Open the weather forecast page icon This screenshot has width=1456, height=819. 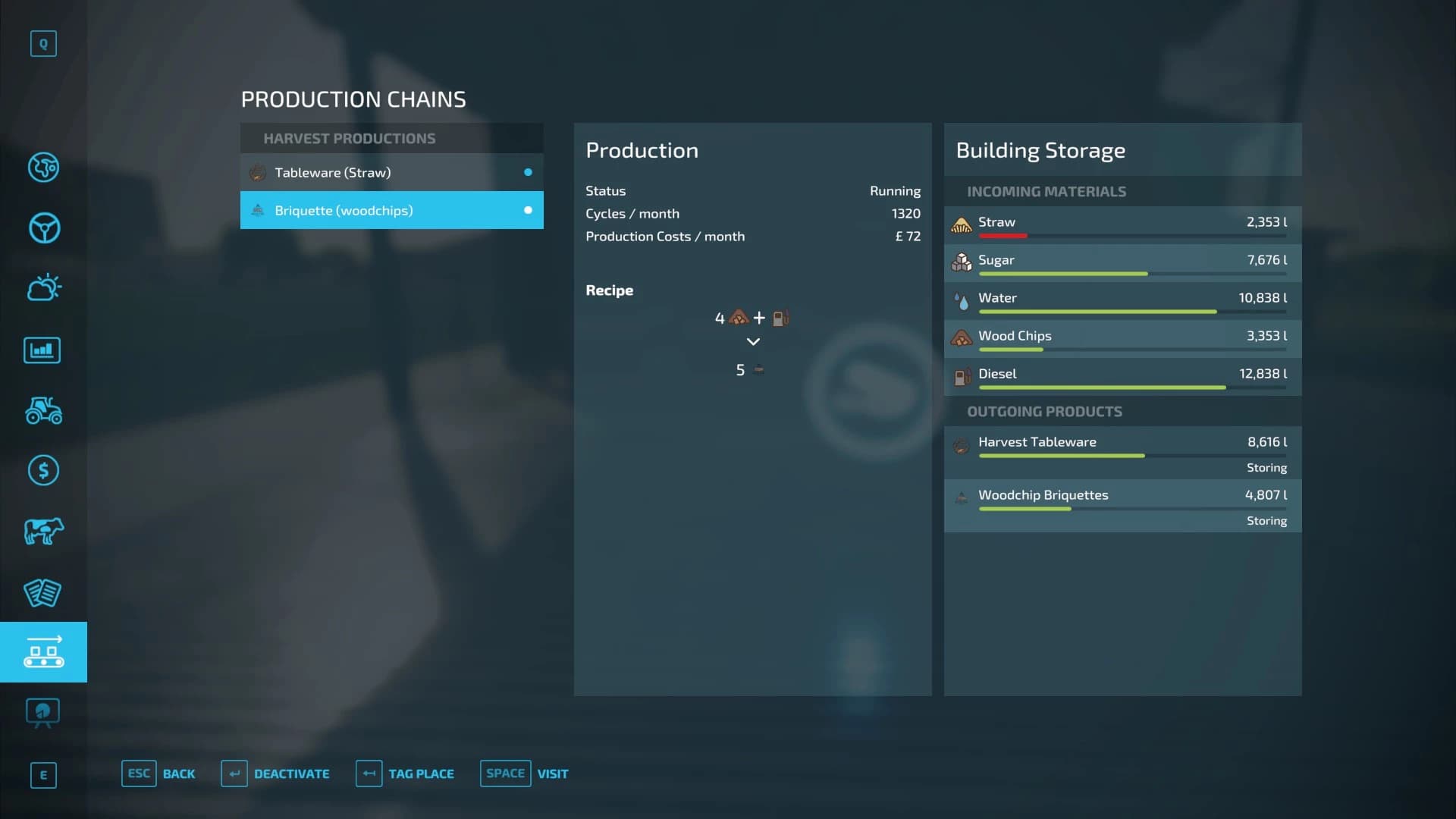[x=43, y=287]
